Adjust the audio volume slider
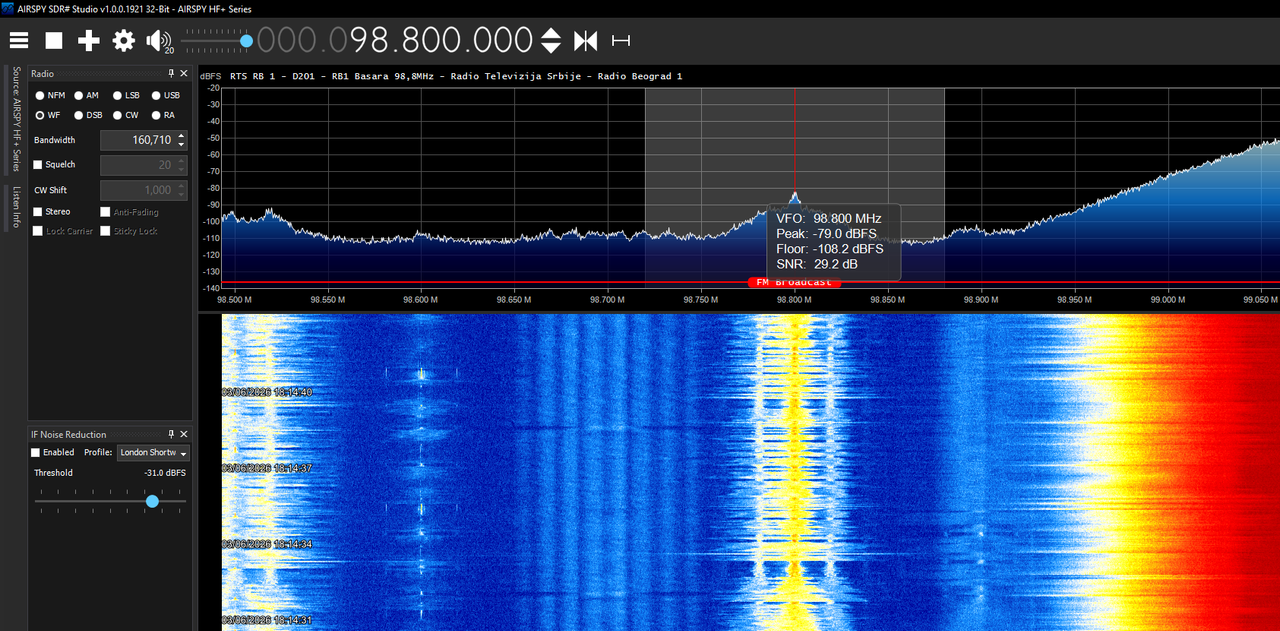The image size is (1280, 631). (x=246, y=41)
